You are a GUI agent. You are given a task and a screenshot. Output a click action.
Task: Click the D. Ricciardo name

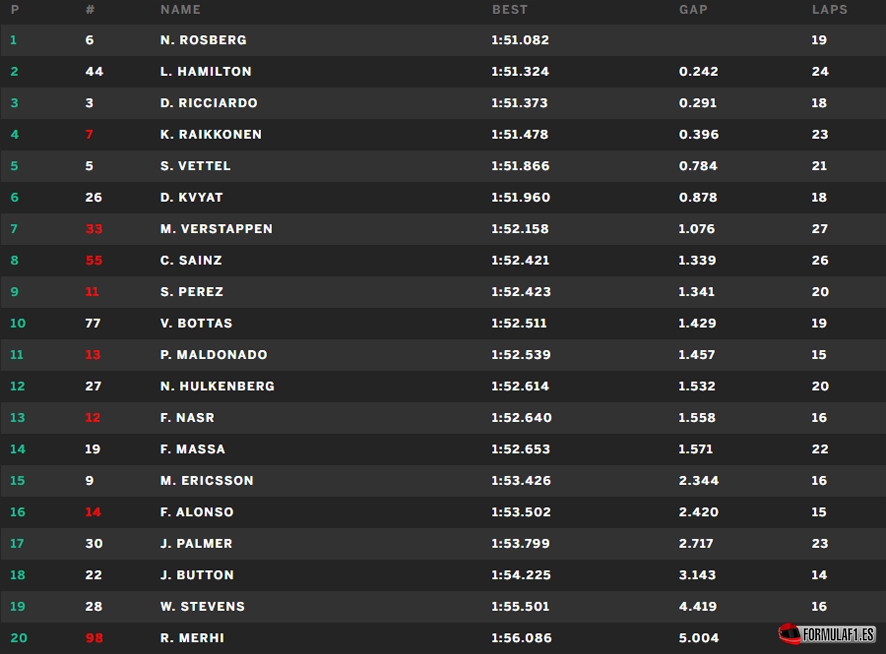coord(209,103)
